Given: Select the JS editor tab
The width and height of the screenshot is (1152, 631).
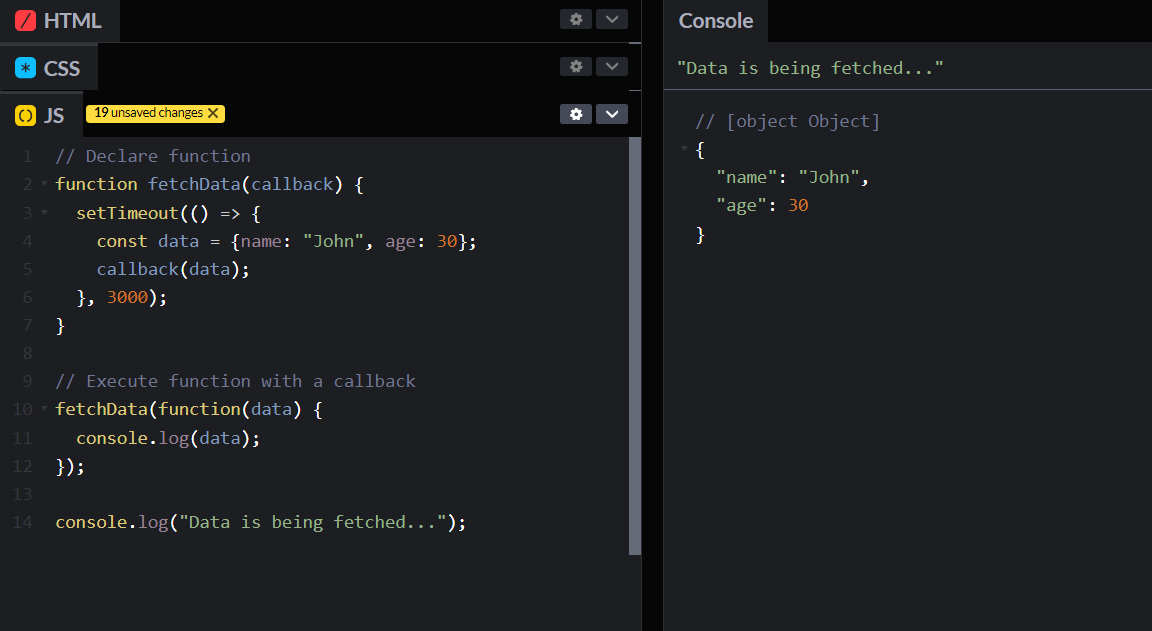Looking at the screenshot, I should tap(41, 115).
